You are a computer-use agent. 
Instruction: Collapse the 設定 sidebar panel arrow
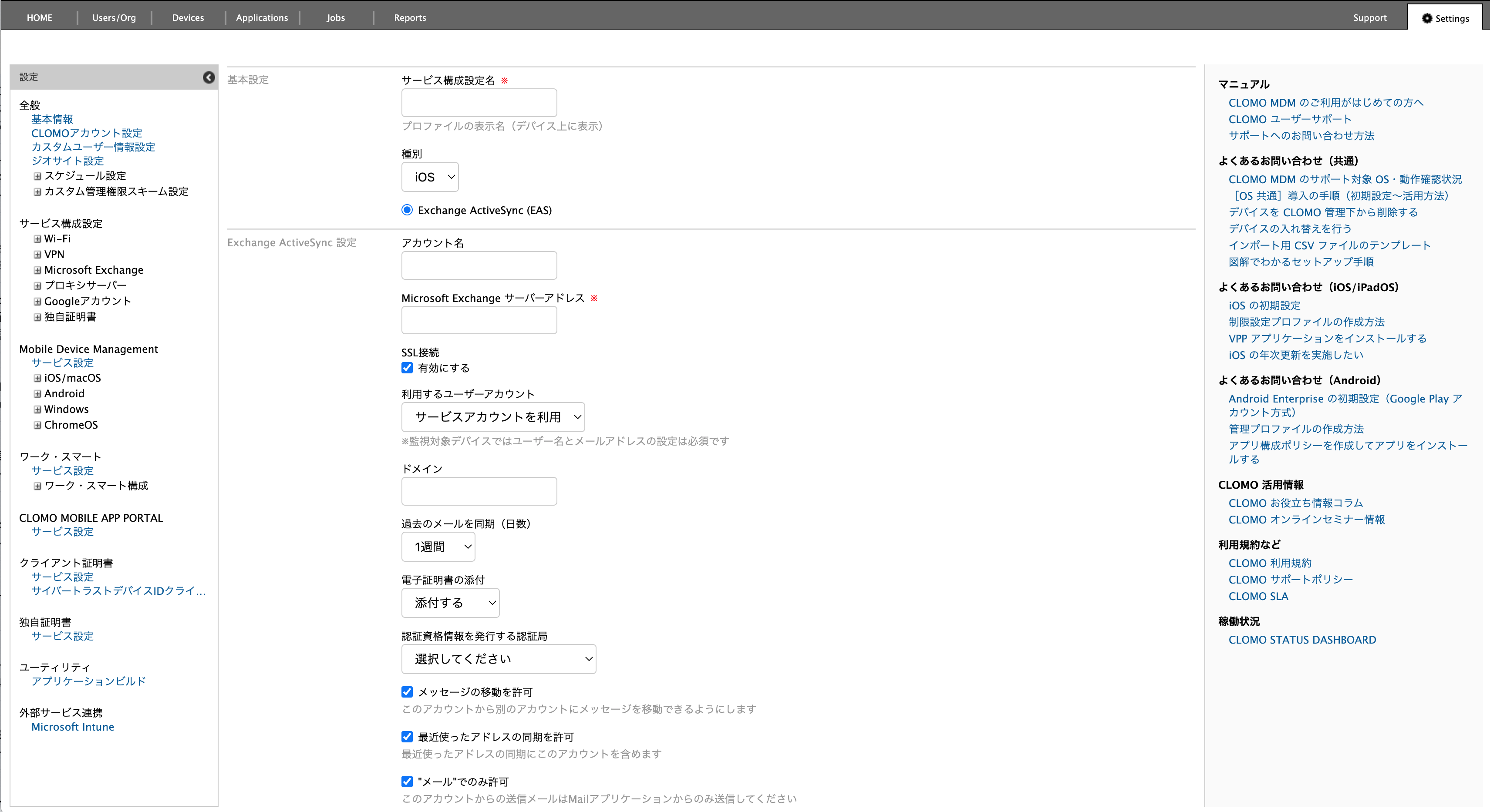click(x=209, y=77)
